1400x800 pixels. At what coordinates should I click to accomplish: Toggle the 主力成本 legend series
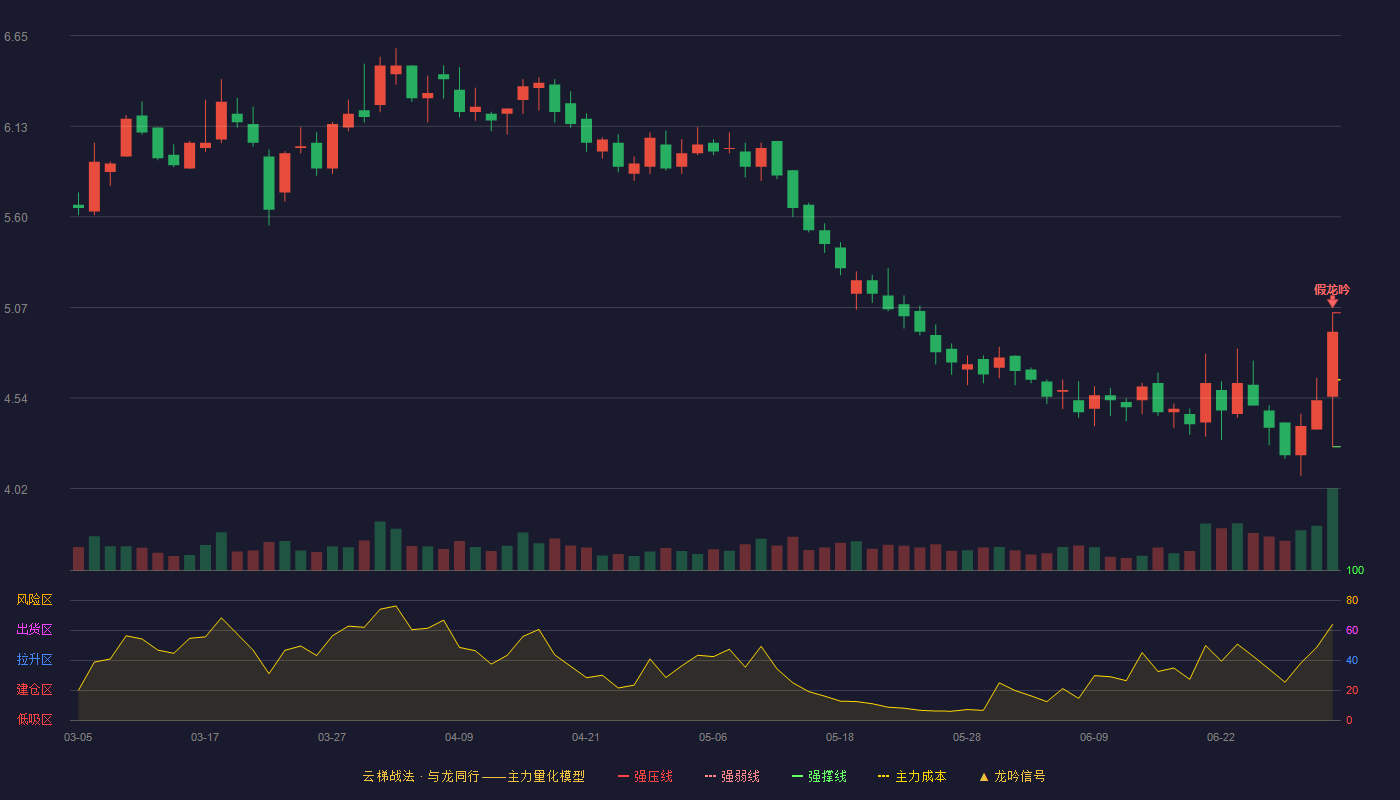912,776
